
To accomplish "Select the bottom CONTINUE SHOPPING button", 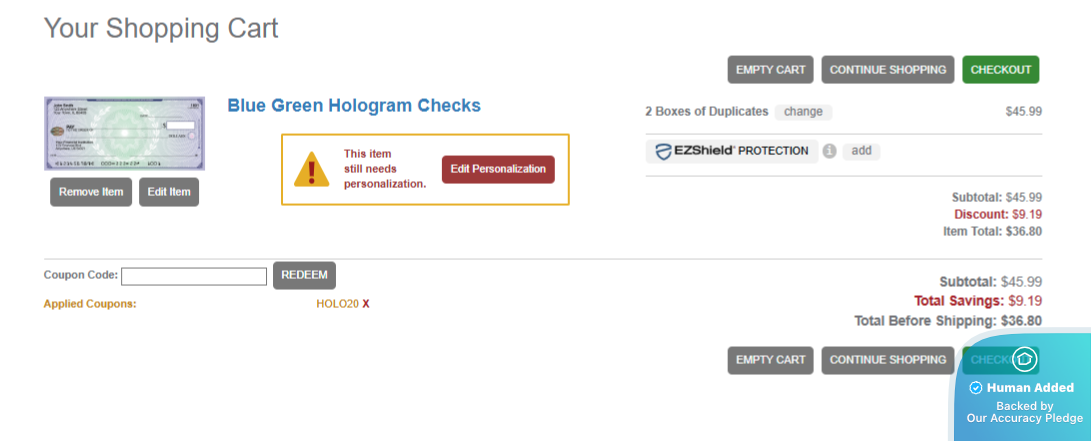I will click(888, 360).
